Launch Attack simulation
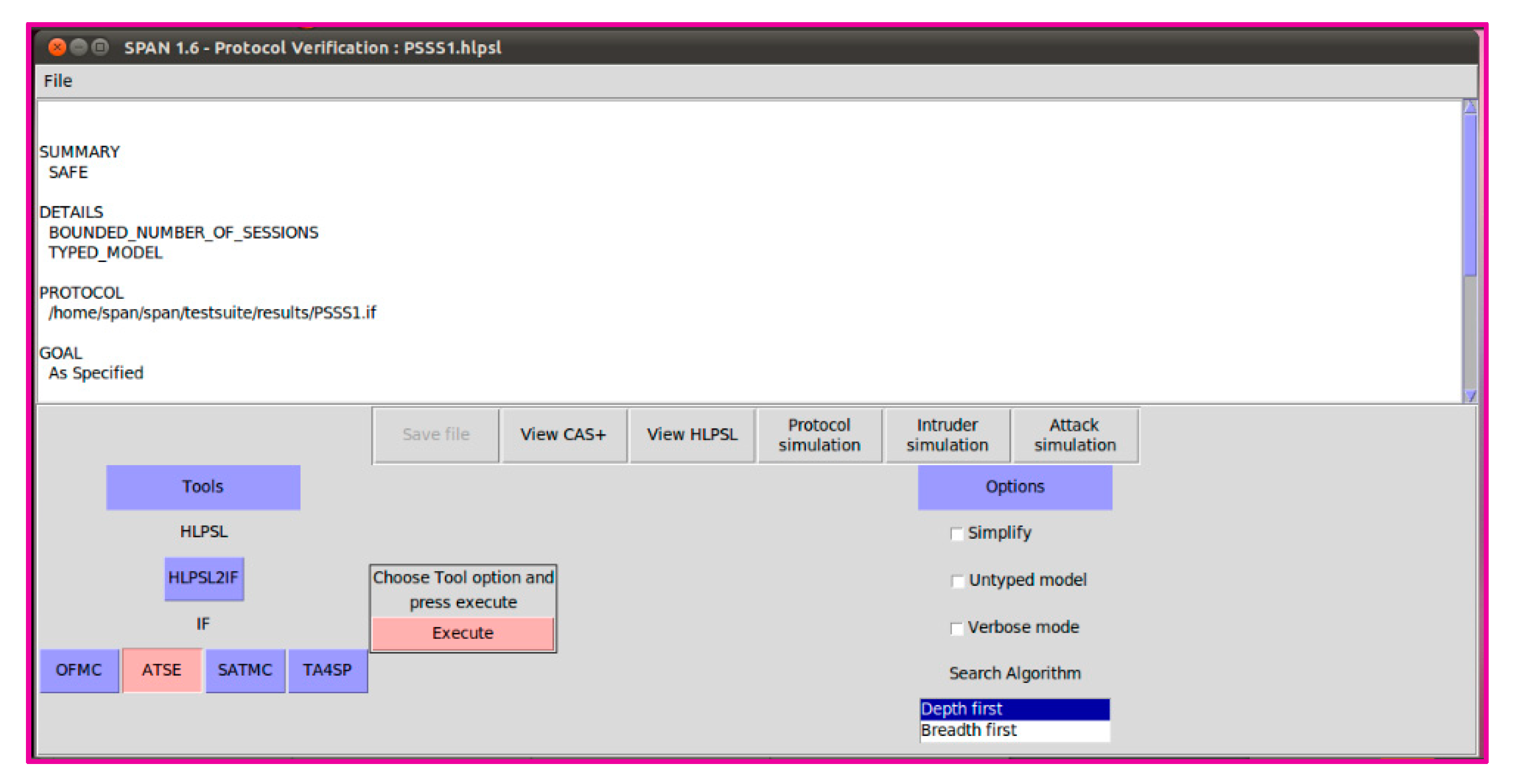The height and width of the screenshot is (784, 1513). [1074, 434]
